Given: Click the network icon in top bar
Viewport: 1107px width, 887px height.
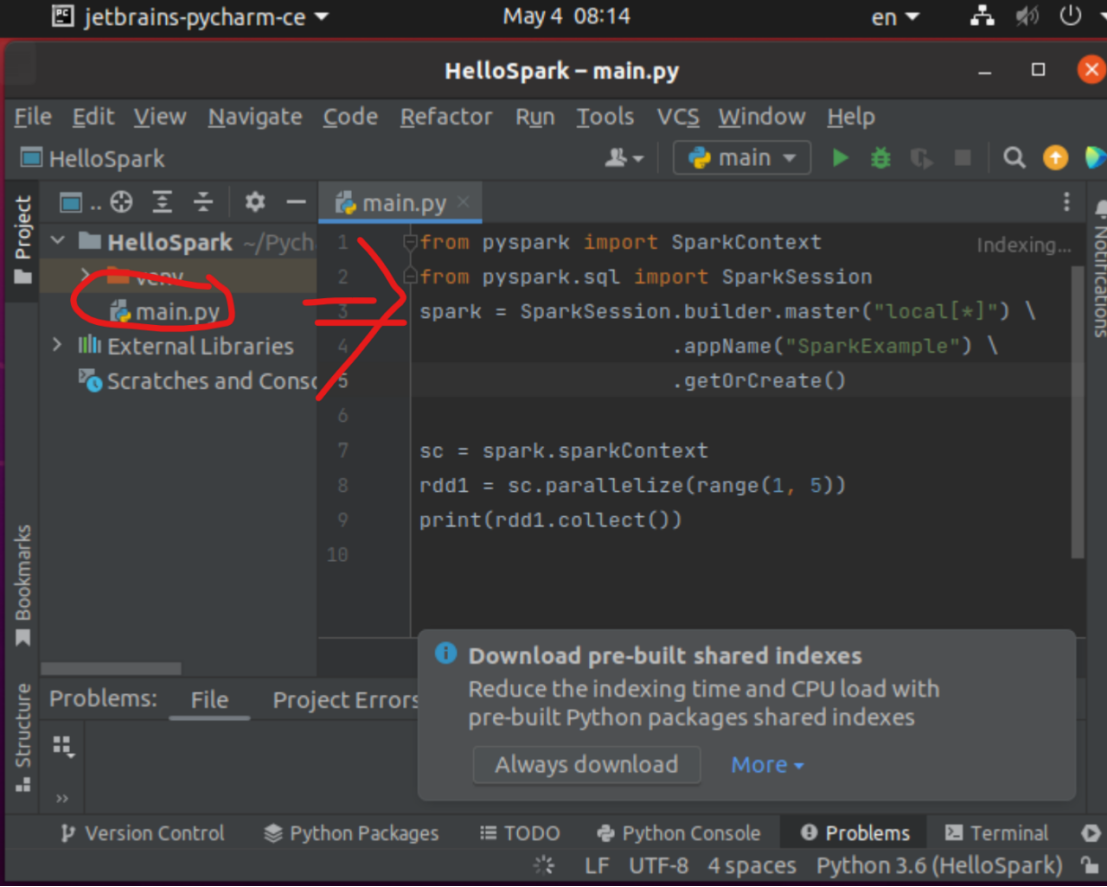Looking at the screenshot, I should (982, 16).
